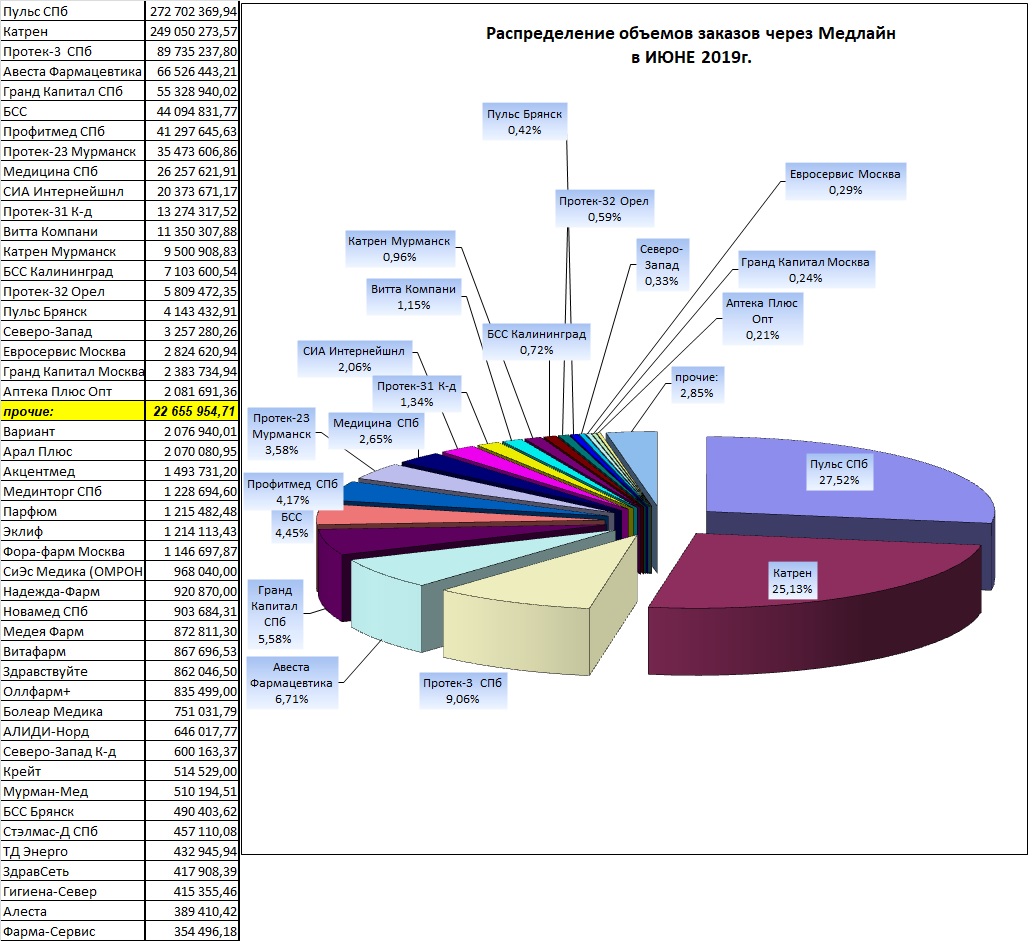
Task: Click the yellow 'прочие:' cell
Action: click(x=73, y=411)
